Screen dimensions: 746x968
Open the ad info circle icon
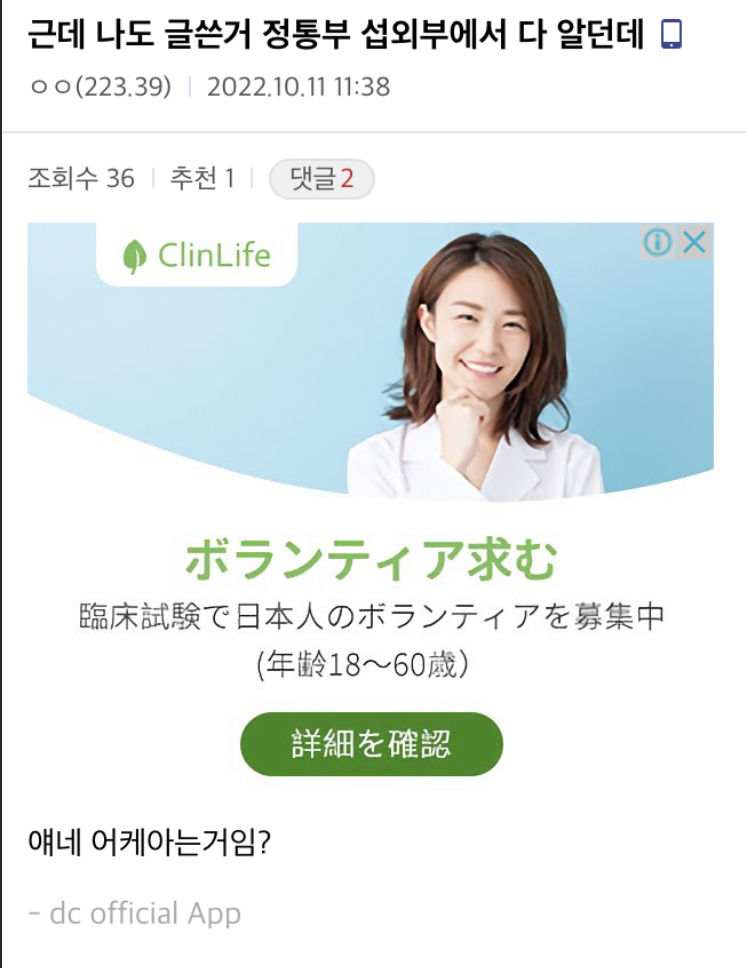point(658,242)
